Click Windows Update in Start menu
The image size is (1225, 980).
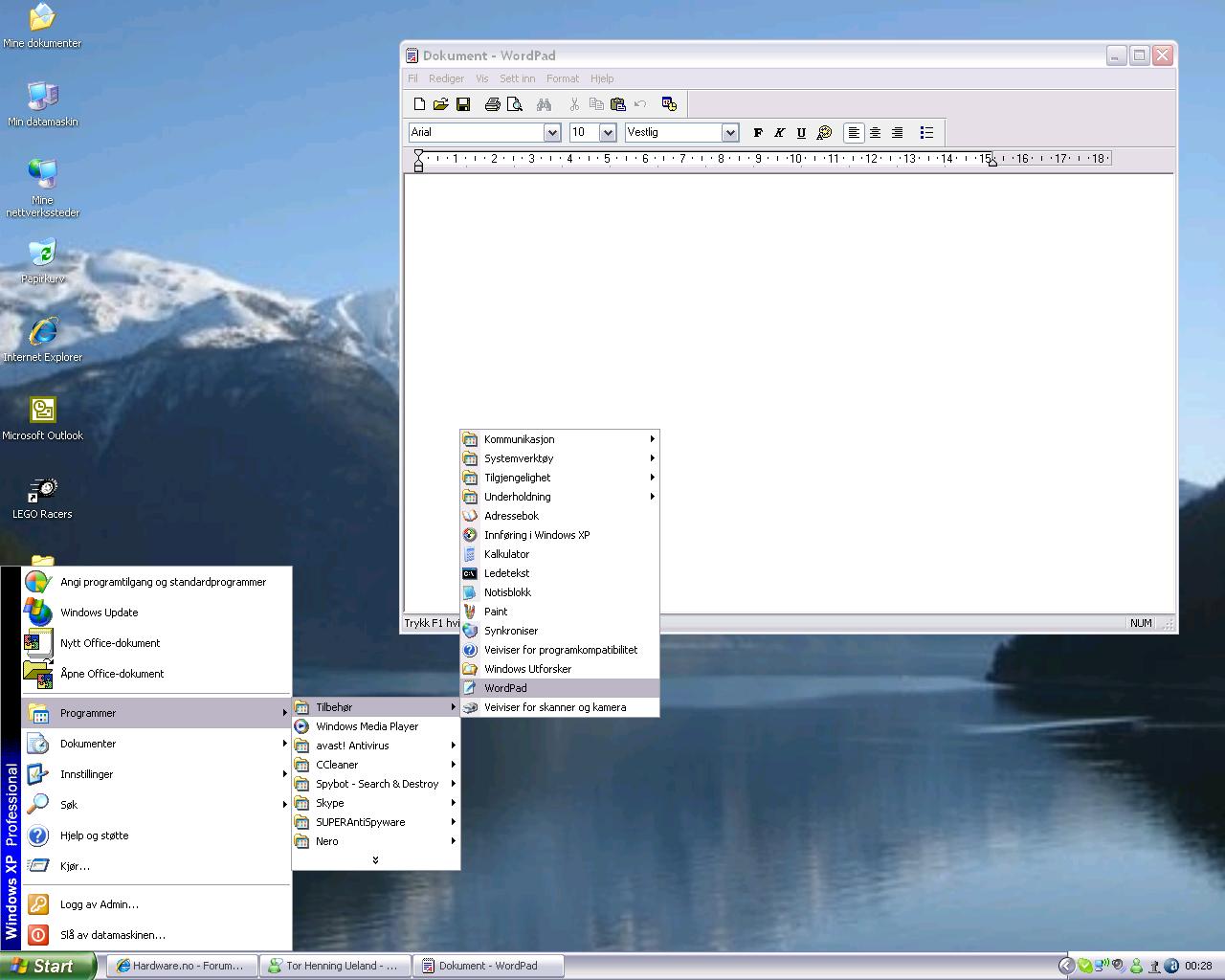coord(156,612)
